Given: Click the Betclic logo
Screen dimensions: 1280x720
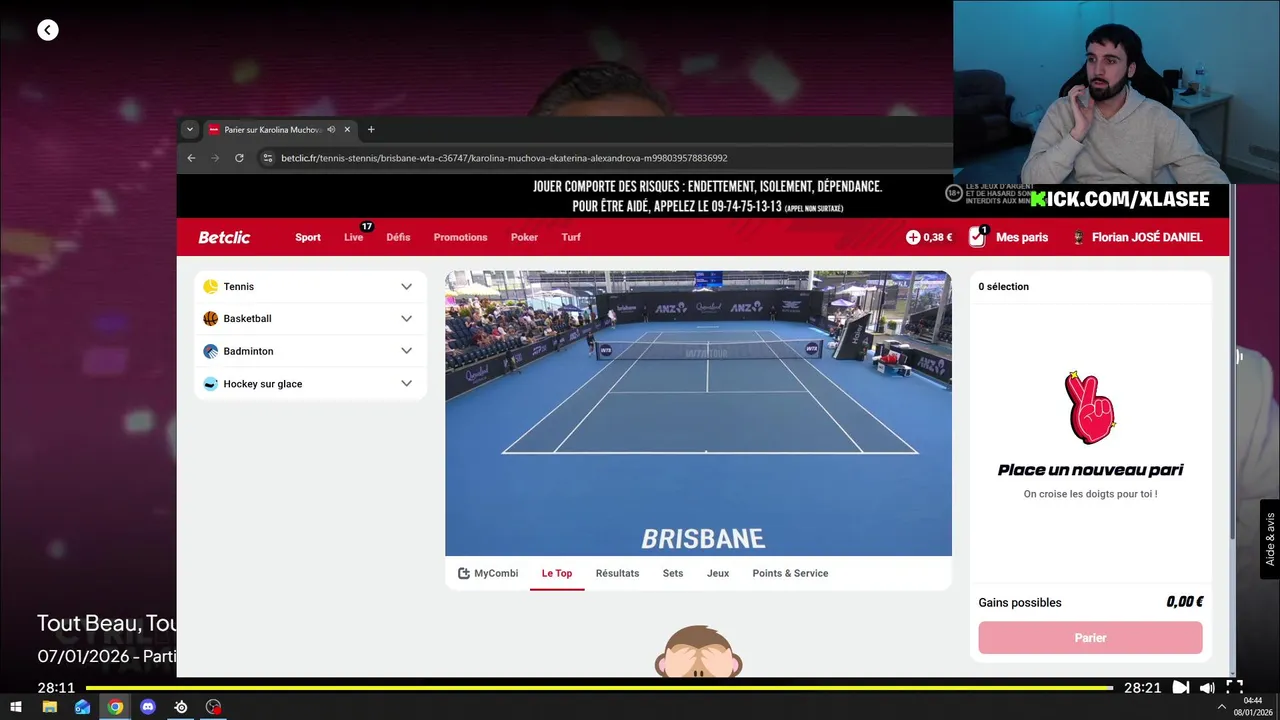Looking at the screenshot, I should [x=224, y=237].
